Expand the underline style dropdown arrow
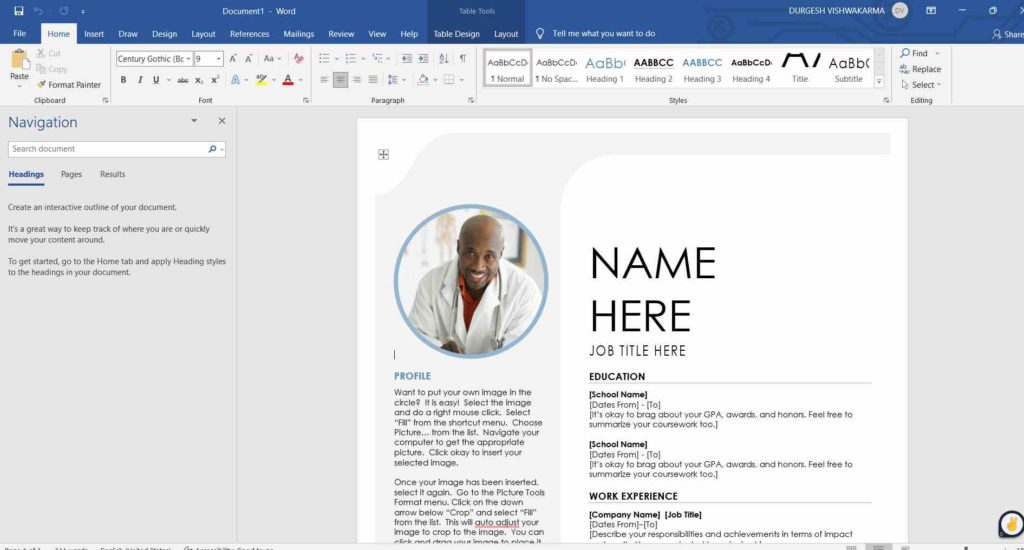Screen dimensions: 1024x550 [x=168, y=80]
